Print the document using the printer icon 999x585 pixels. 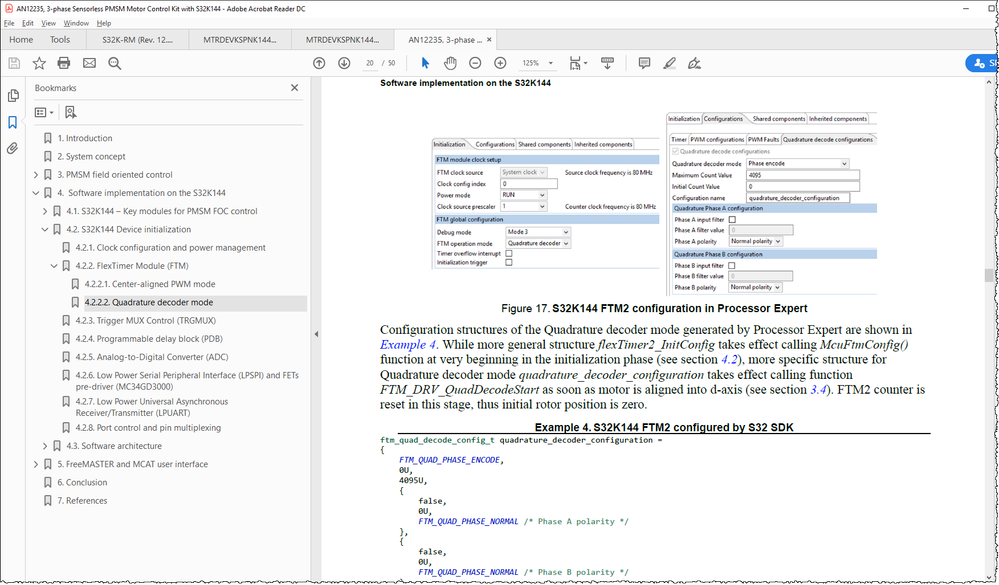pyautogui.click(x=64, y=63)
